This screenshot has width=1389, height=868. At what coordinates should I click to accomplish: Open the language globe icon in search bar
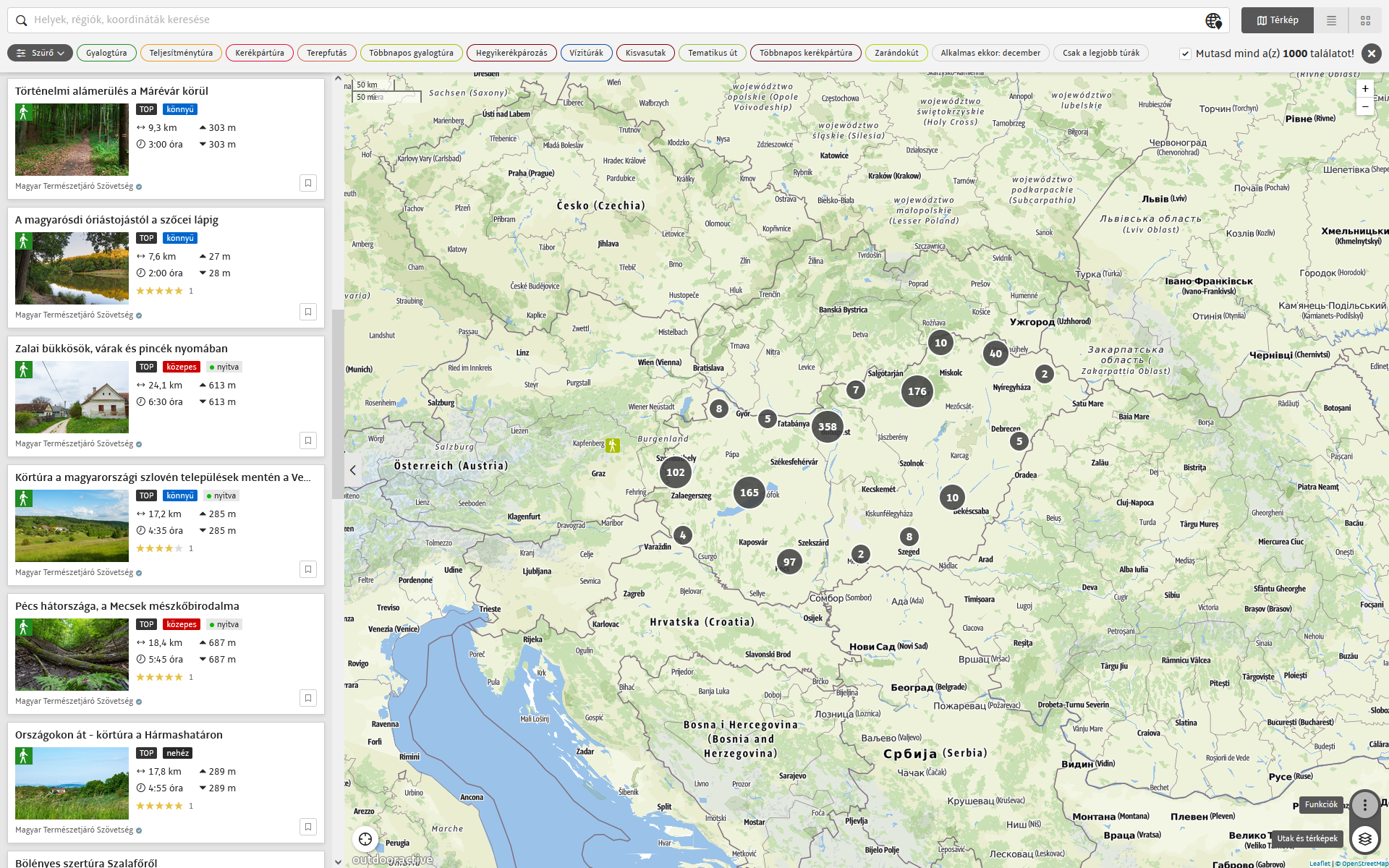[x=1213, y=20]
